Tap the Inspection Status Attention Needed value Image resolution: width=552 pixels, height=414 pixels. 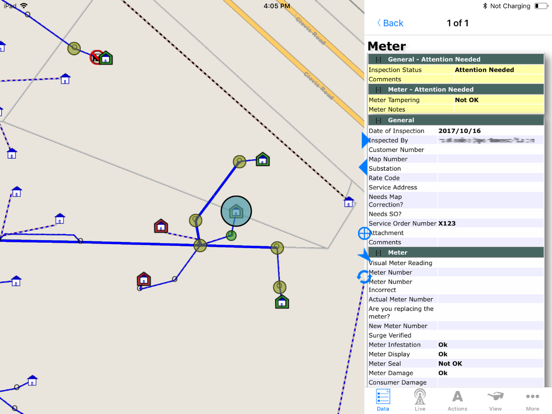[484, 70]
